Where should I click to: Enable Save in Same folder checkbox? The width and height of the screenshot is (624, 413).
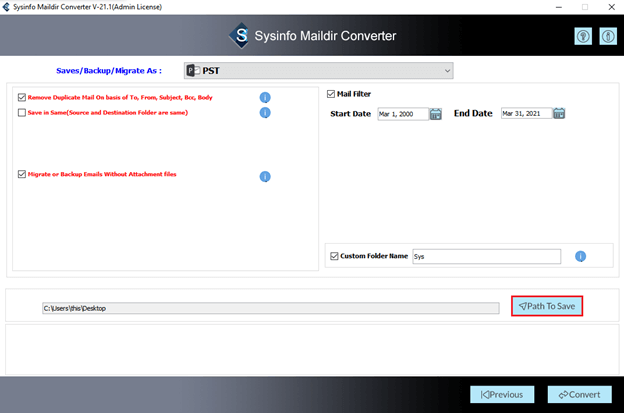[22, 113]
